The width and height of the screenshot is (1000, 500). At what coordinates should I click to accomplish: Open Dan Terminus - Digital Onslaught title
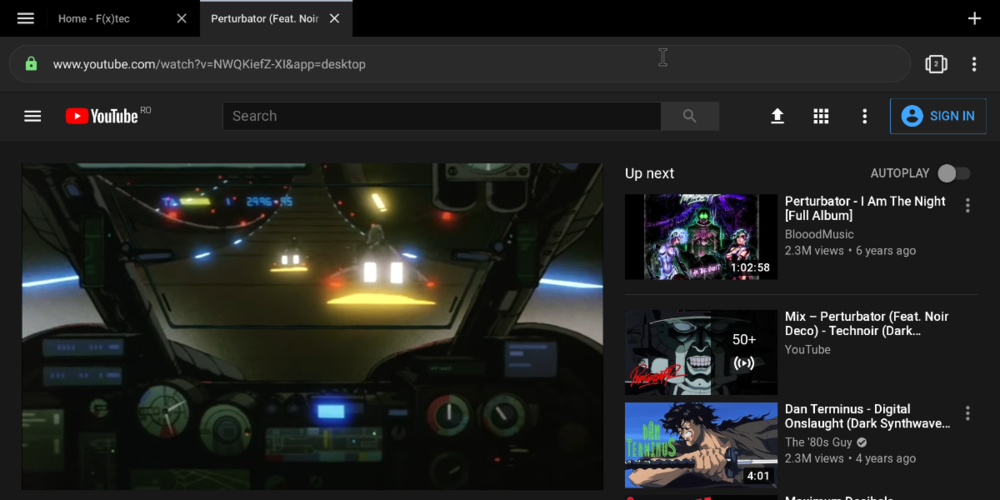(868, 416)
